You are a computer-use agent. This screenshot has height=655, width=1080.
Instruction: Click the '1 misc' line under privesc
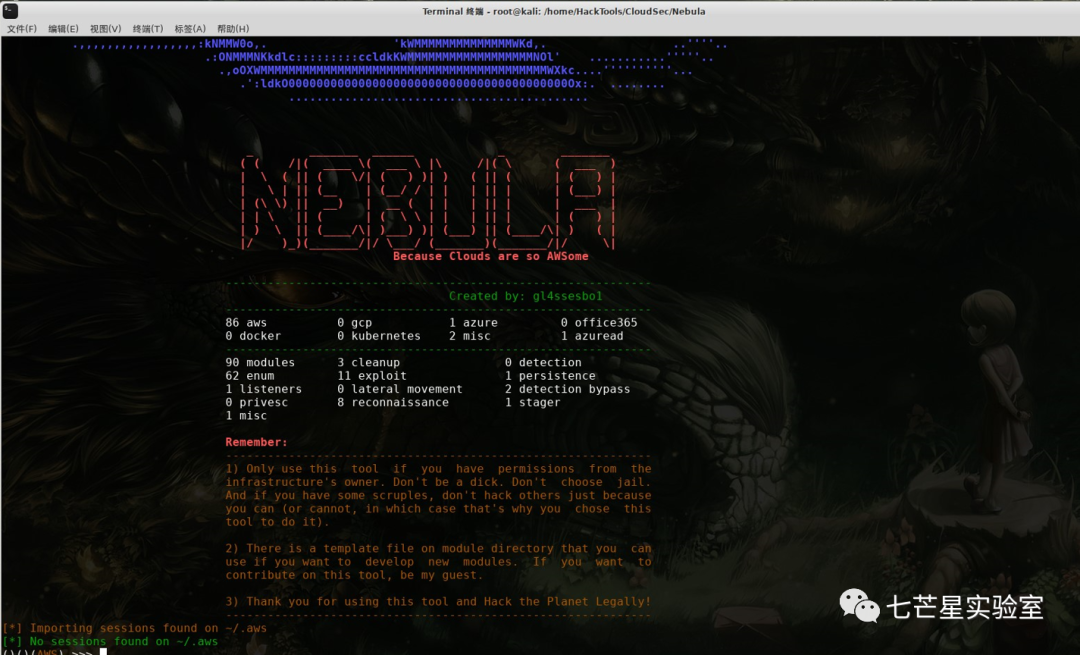tap(246, 416)
